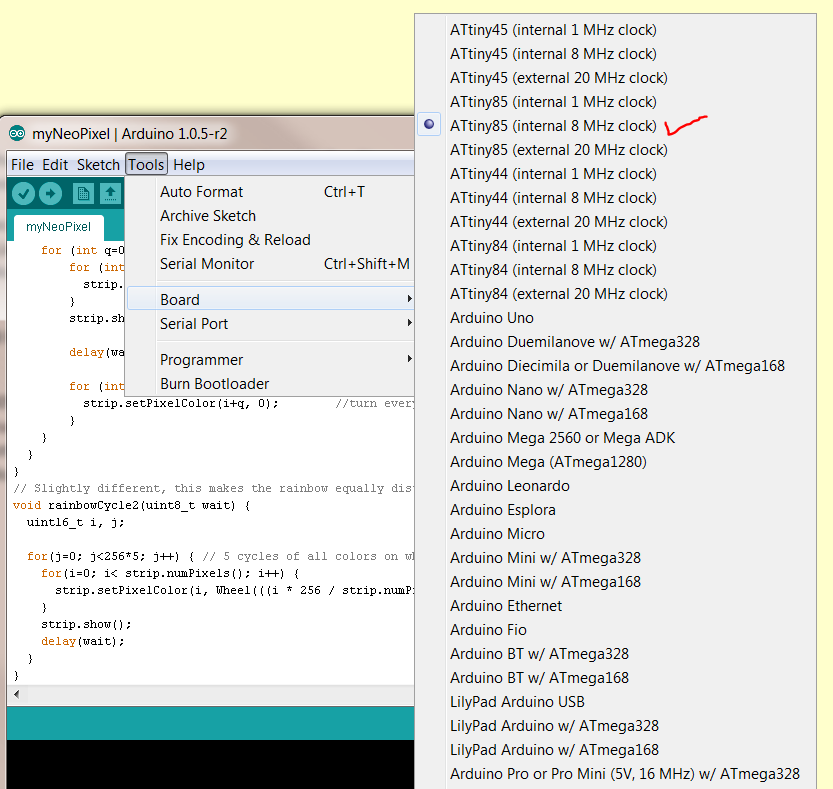Click the Open sketch toolbar icon
This screenshot has width=833, height=789.
point(110,193)
